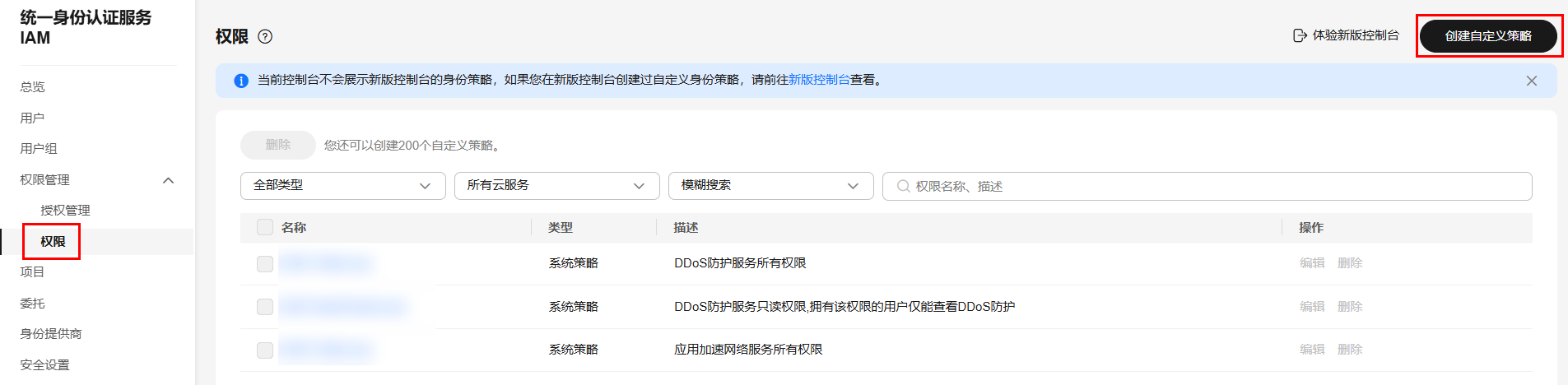Click the 您还可以创建200个自定义策略 text
The height and width of the screenshot is (385, 1568).
[x=412, y=146]
